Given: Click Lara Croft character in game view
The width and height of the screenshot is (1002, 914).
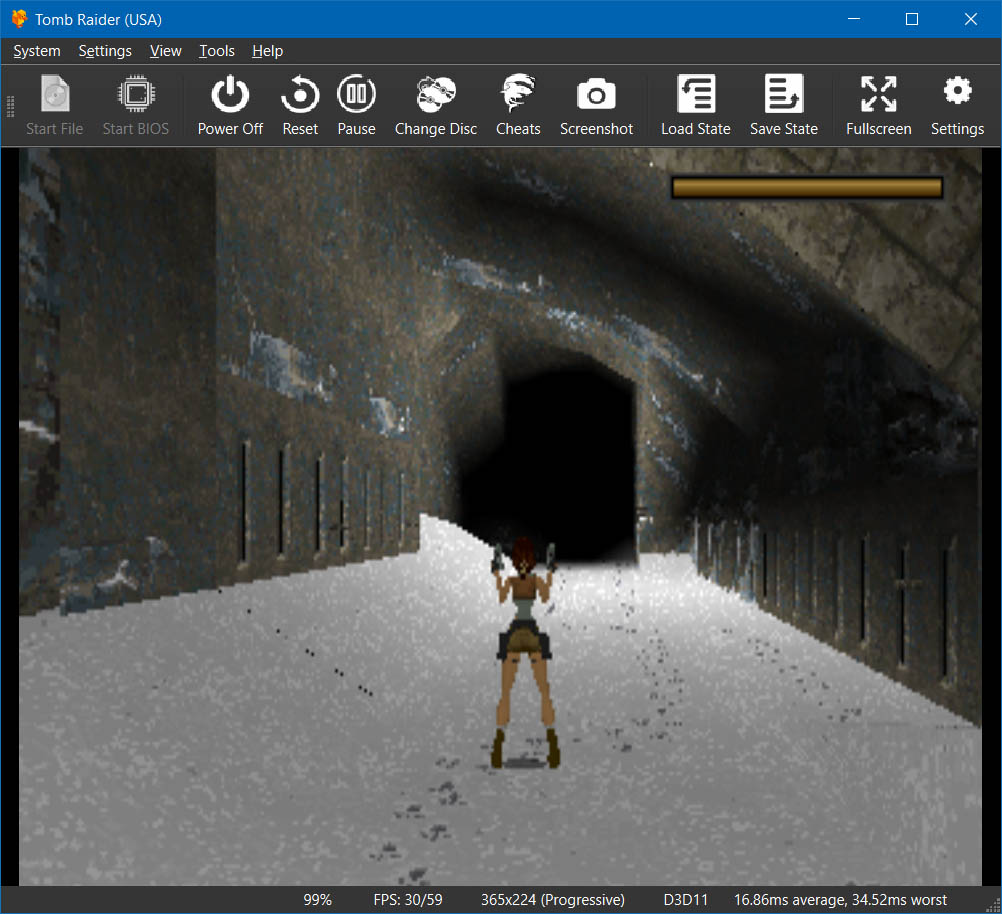Looking at the screenshot, I should [x=525, y=652].
